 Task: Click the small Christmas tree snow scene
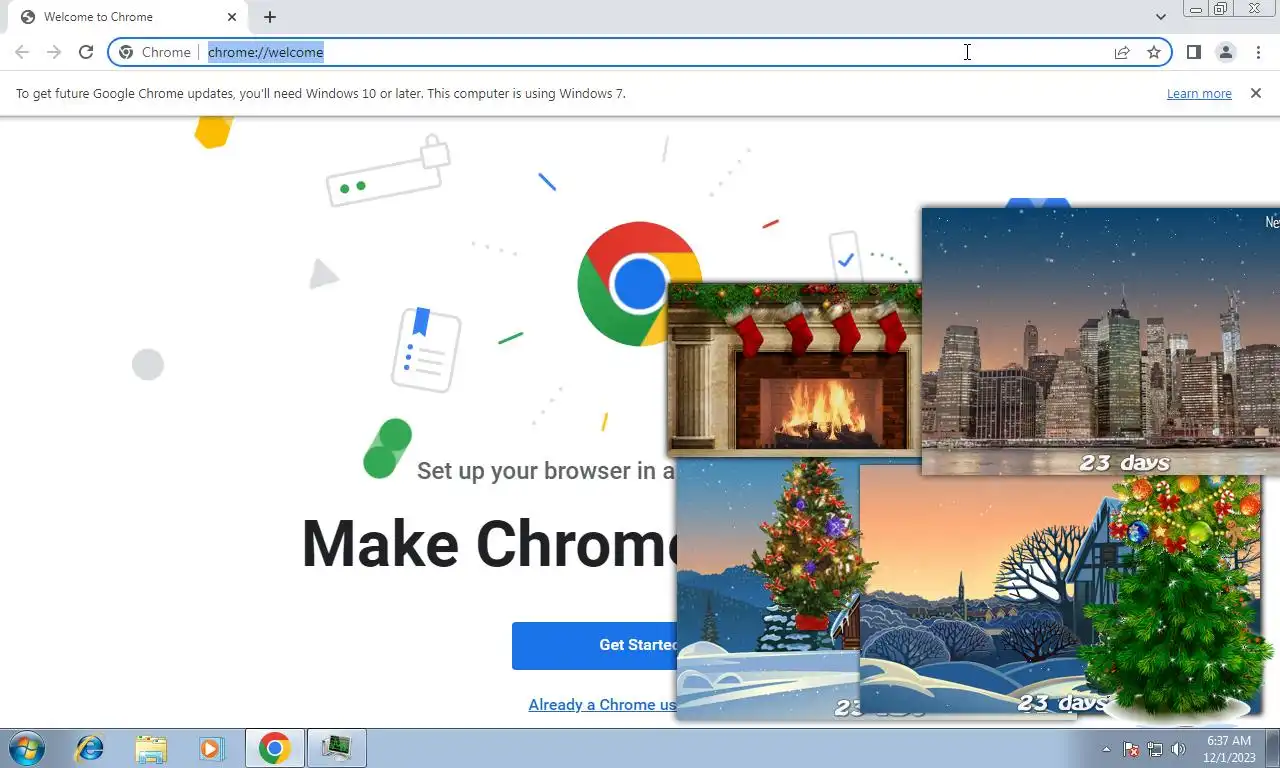tap(768, 590)
